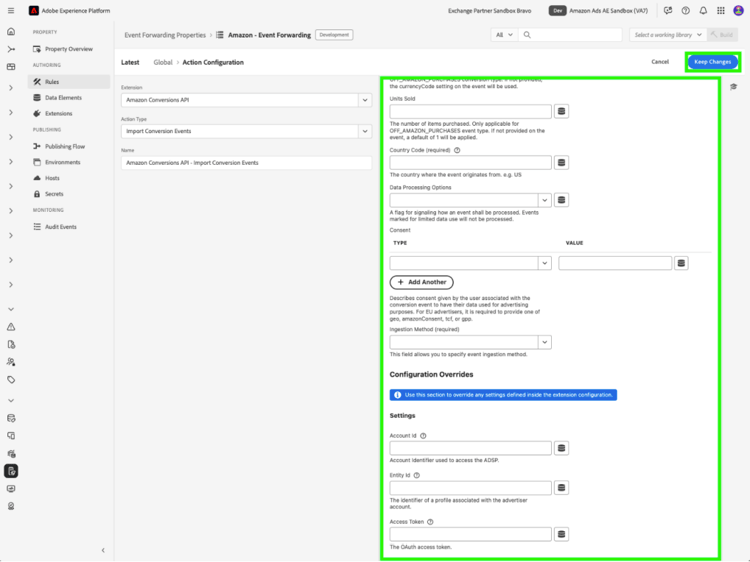Open the user profile avatar
The width and height of the screenshot is (750, 562).
point(739,11)
